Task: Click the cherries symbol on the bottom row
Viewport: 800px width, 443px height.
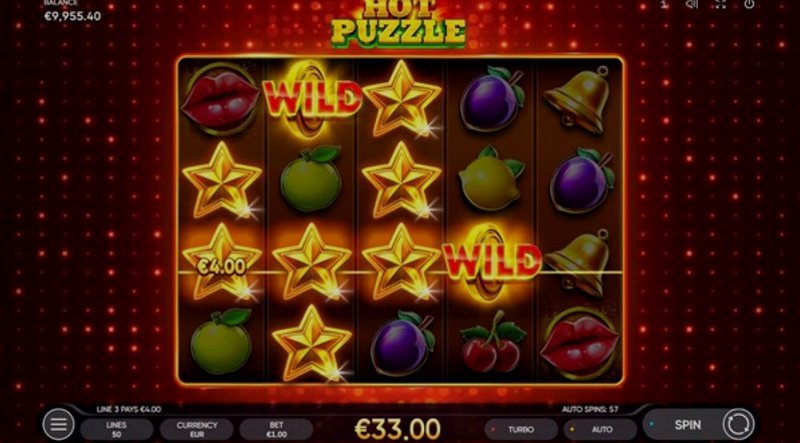Action: point(492,343)
